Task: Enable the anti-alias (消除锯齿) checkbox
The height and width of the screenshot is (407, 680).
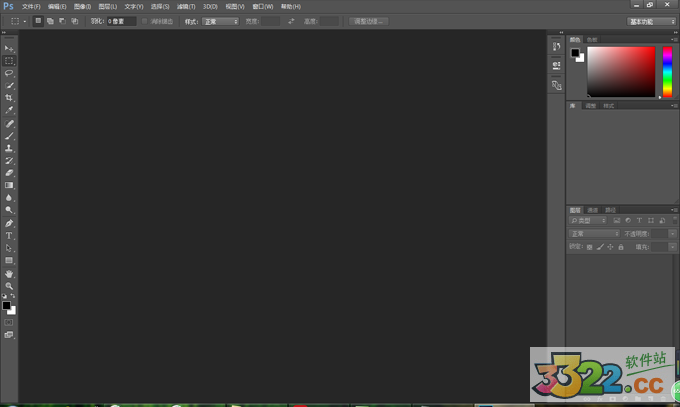Action: pyautogui.click(x=145, y=21)
